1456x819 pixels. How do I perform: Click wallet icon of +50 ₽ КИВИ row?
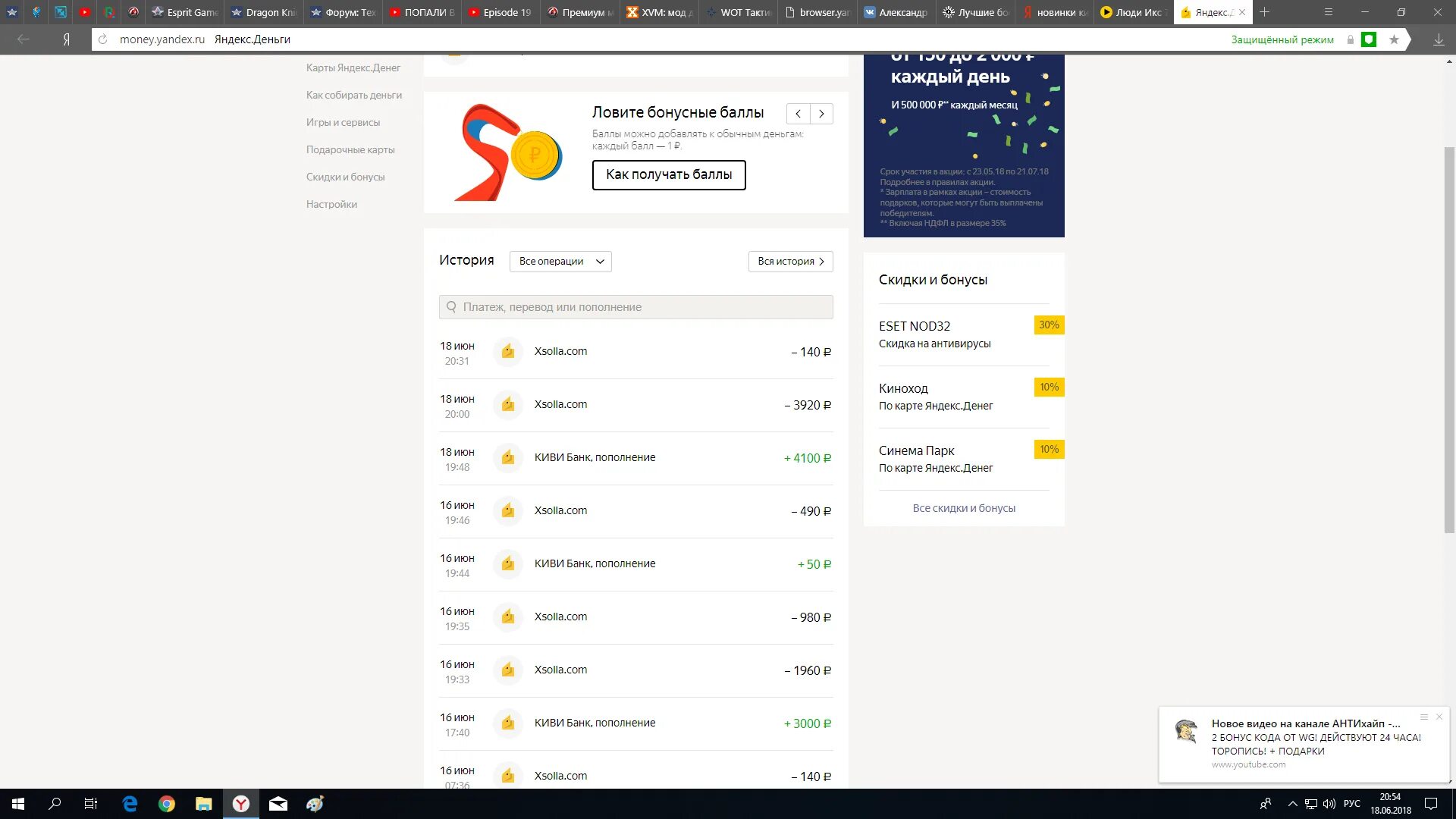508,564
